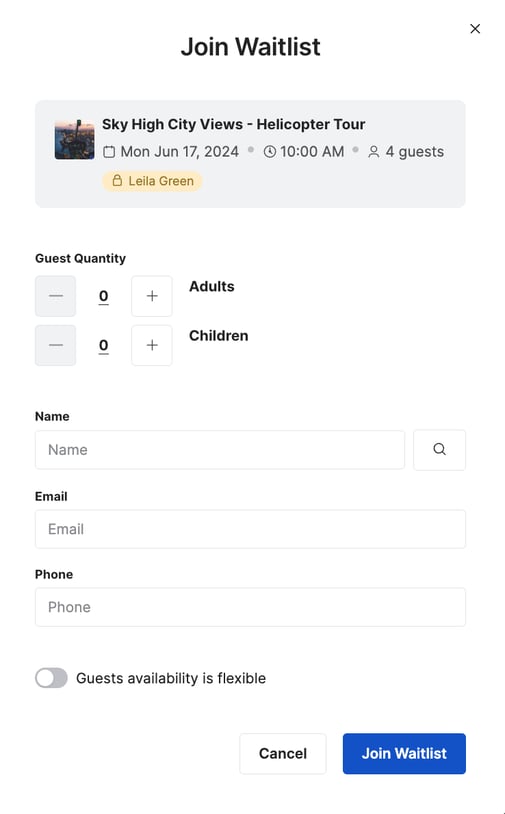Click into the Email field
The image size is (505, 814).
pyautogui.click(x=250, y=529)
